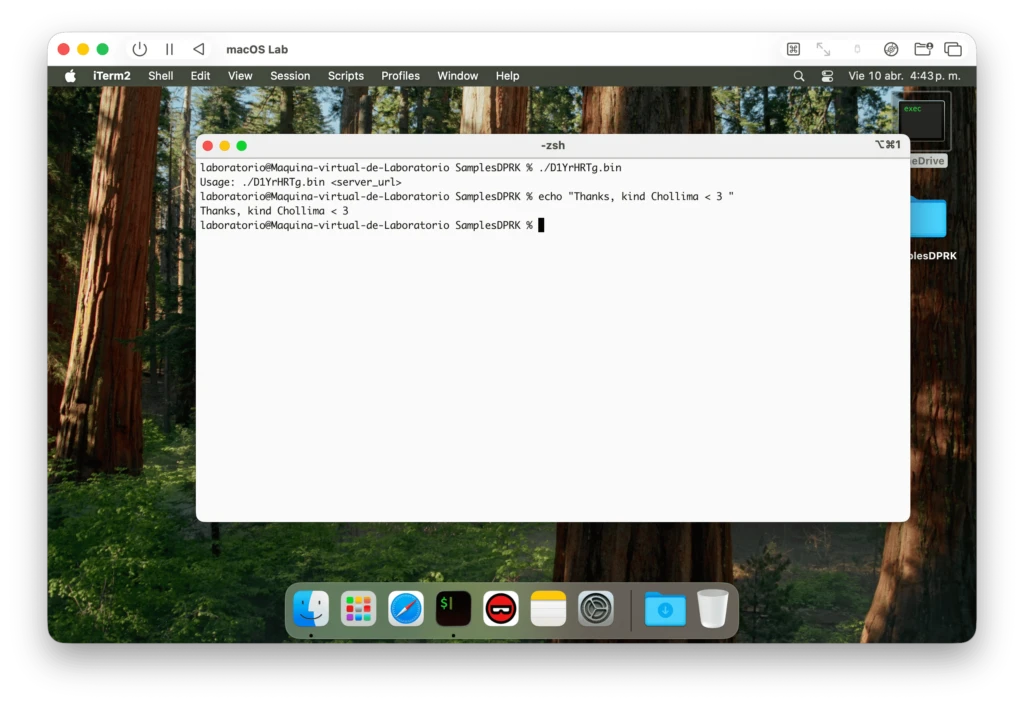Open the Session menu

coord(290,76)
